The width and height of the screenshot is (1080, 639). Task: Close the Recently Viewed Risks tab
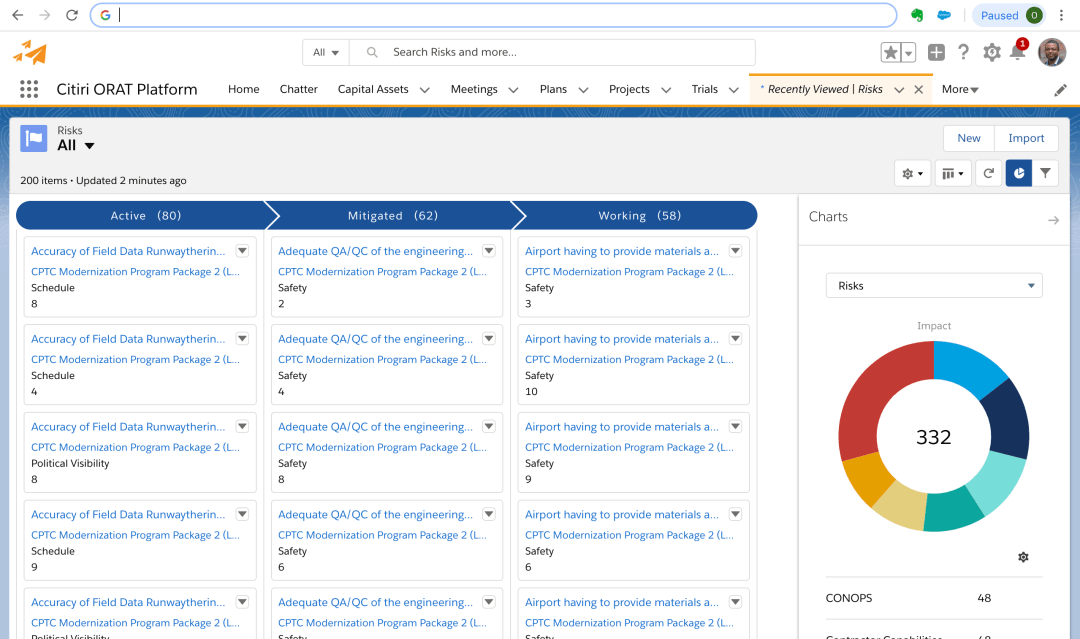[x=918, y=90]
